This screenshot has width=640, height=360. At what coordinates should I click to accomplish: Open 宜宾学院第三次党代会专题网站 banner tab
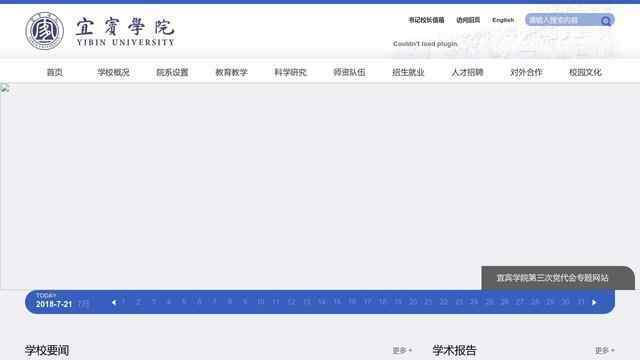[558, 278]
